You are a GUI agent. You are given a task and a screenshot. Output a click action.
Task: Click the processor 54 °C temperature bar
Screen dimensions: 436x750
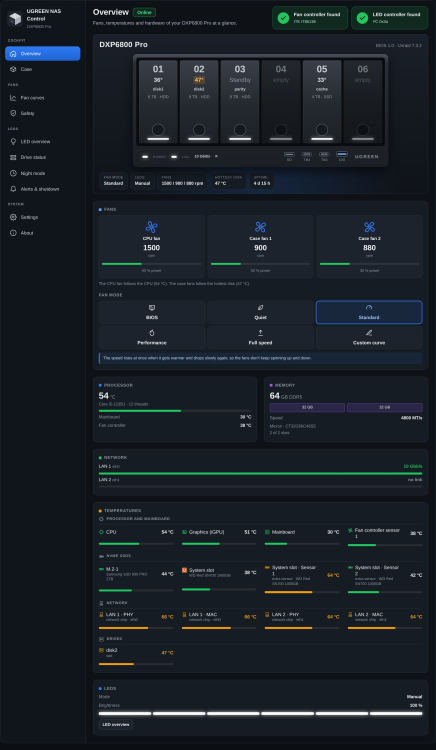(x=175, y=410)
